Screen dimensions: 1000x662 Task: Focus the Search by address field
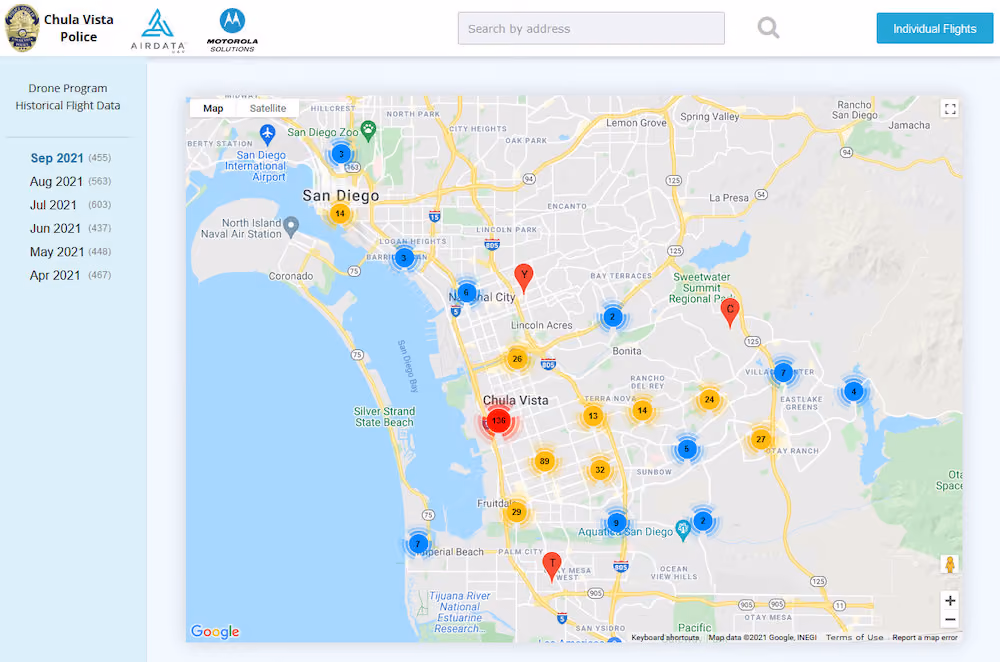point(591,29)
